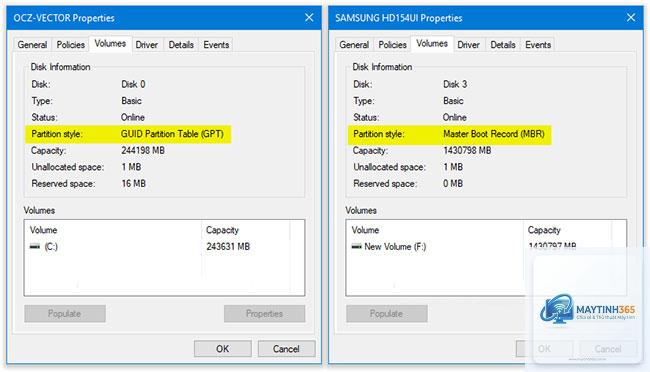Close the SAMSUNG HD154UI Properties window
The height and width of the screenshot is (372, 650).
631,17
